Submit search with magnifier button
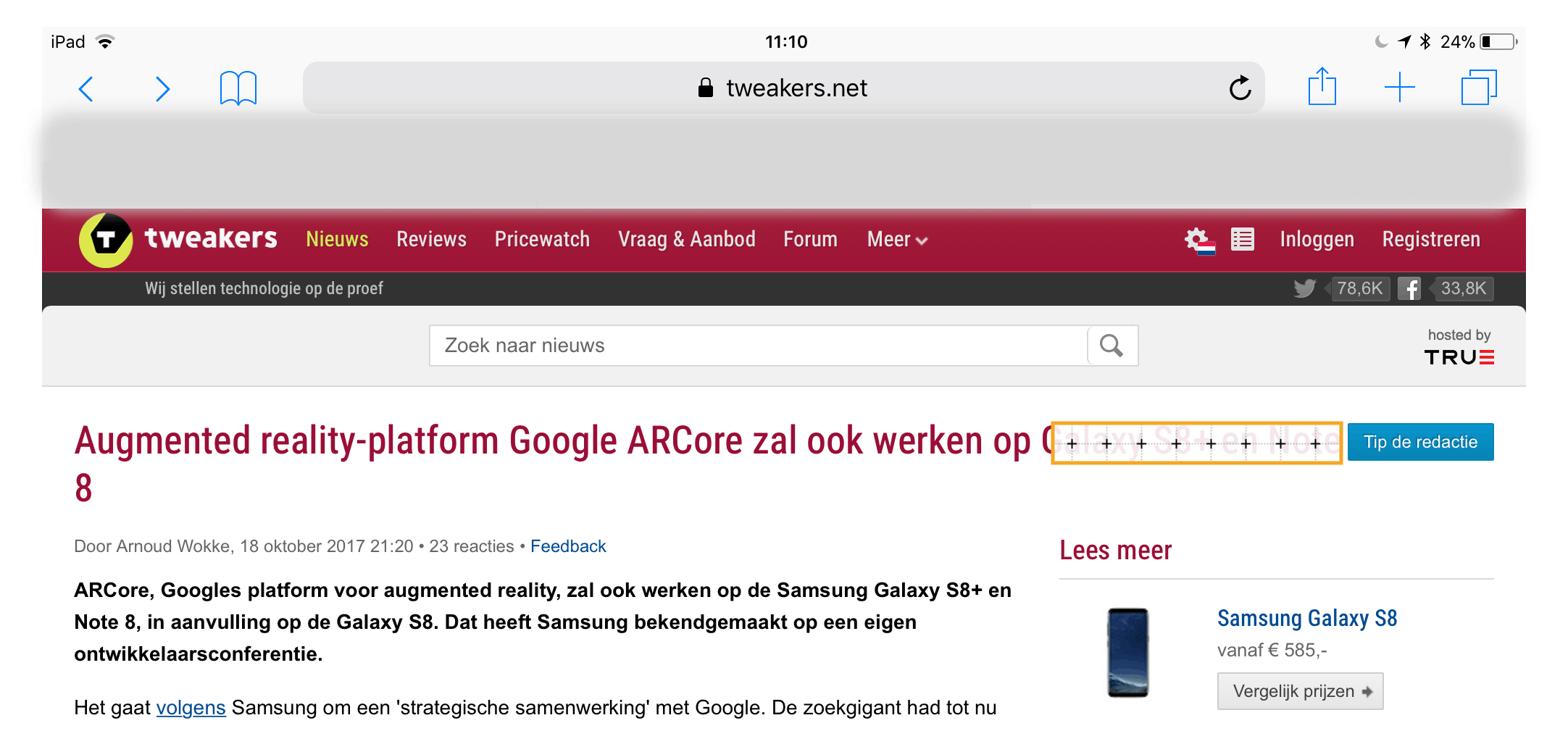 coord(1112,346)
